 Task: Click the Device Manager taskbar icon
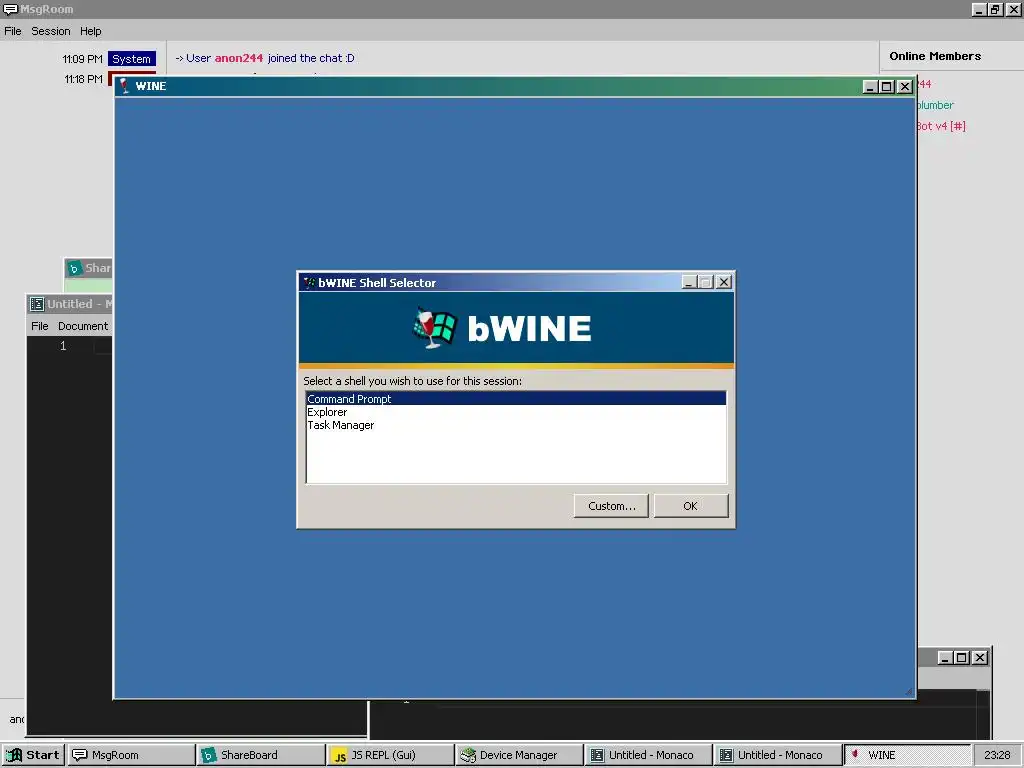(x=468, y=756)
